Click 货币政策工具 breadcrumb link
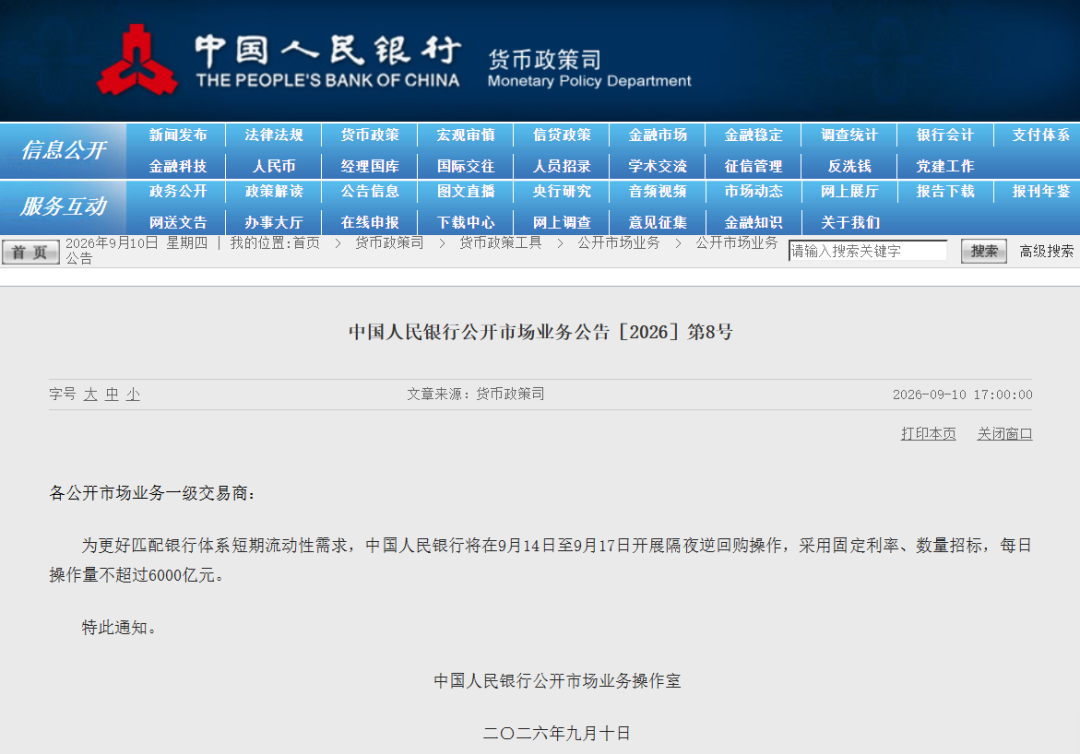The height and width of the screenshot is (754, 1080). [501, 243]
